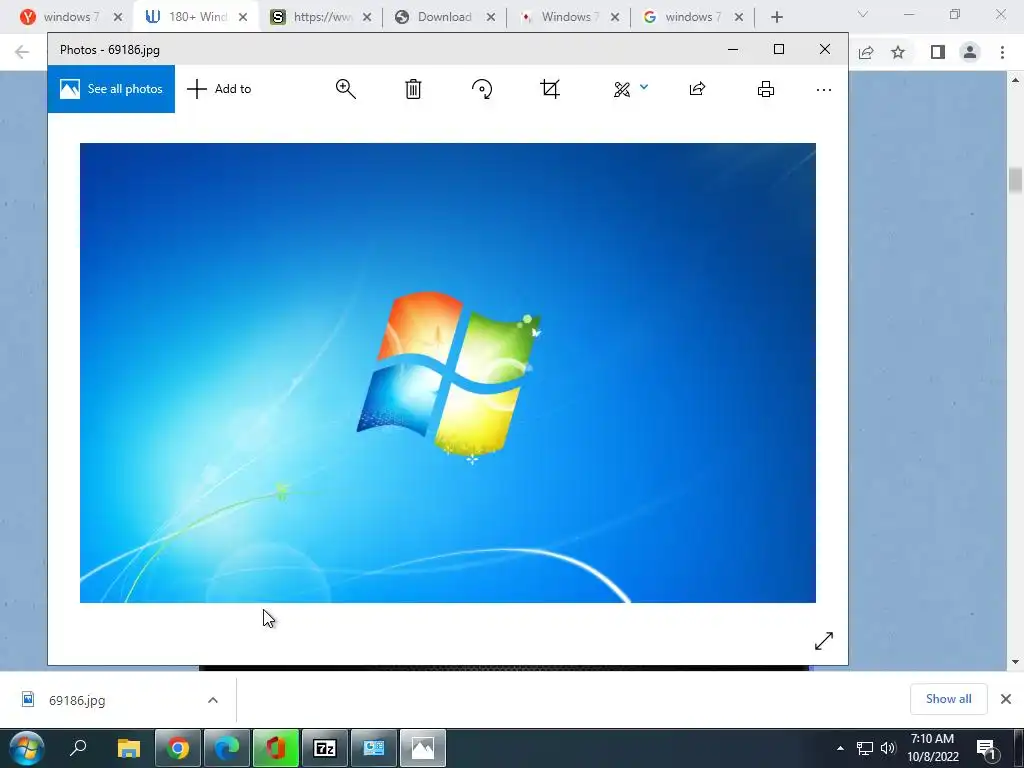The width and height of the screenshot is (1024, 768).
Task: Open the Chrome profile avatar
Action: [x=970, y=52]
